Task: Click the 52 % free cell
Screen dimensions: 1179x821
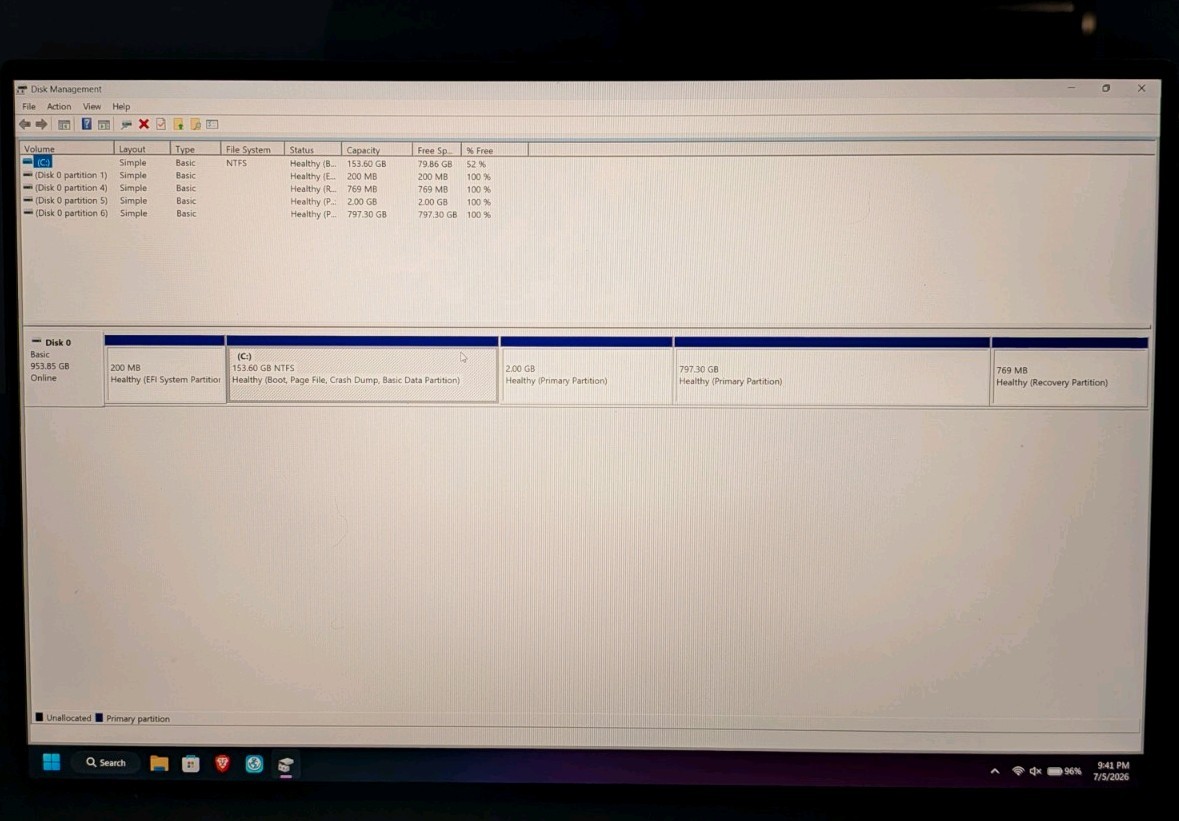Action: tap(476, 164)
